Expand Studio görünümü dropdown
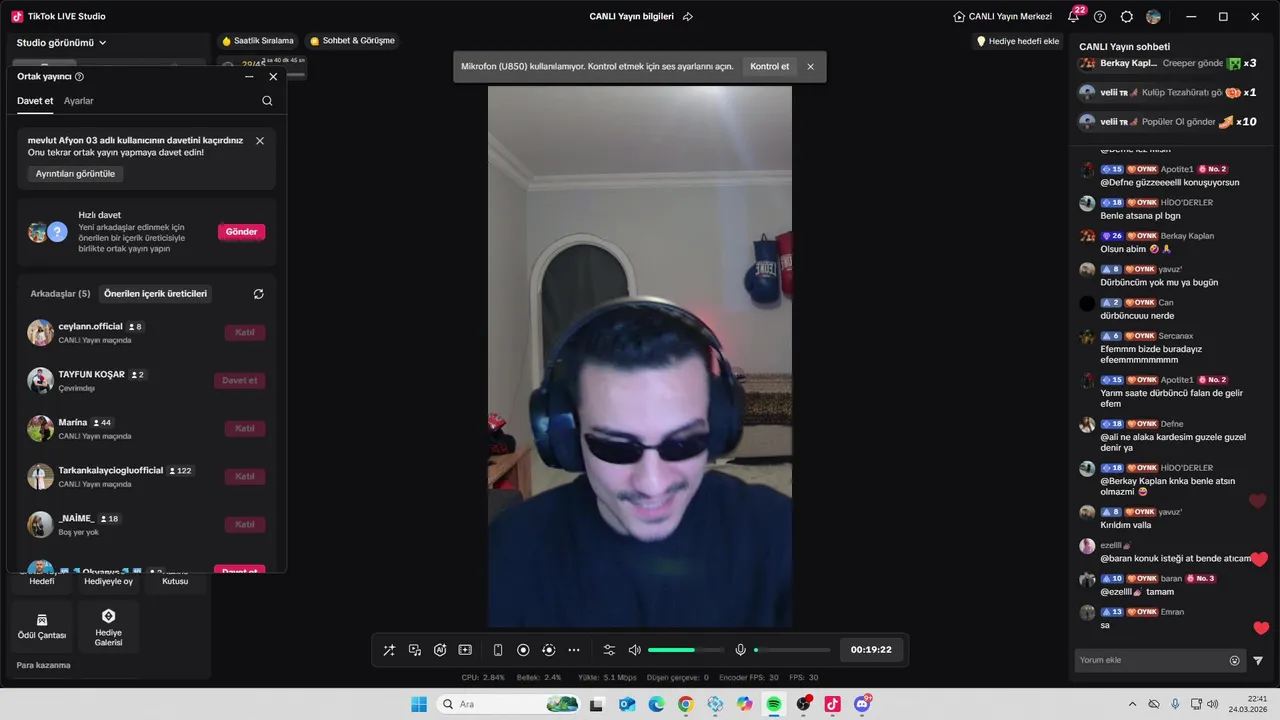 click(62, 43)
